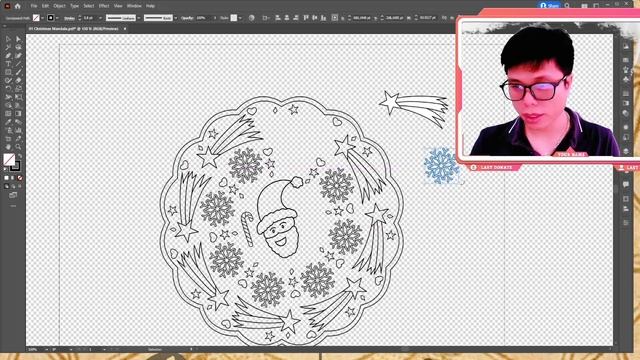Activate the Hand tool
Image resolution: width=640 pixels, height=360 pixels.
(8, 147)
